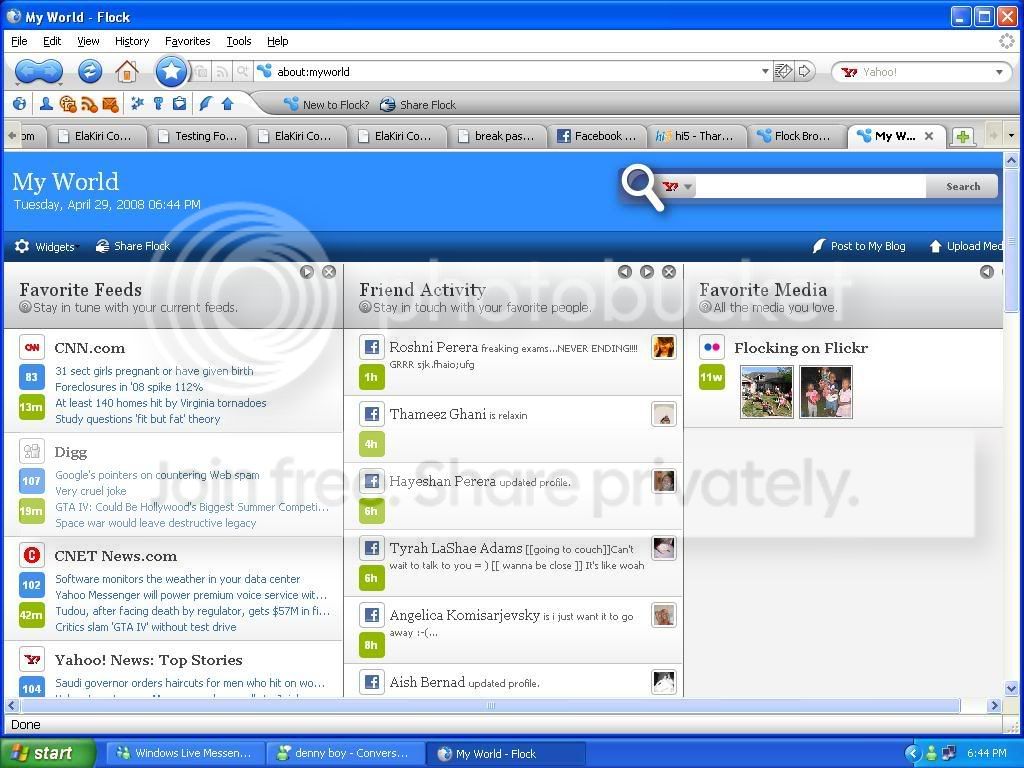Open the first Flocking on Flickr thumbnail
Image resolution: width=1024 pixels, height=768 pixels.
pos(767,392)
